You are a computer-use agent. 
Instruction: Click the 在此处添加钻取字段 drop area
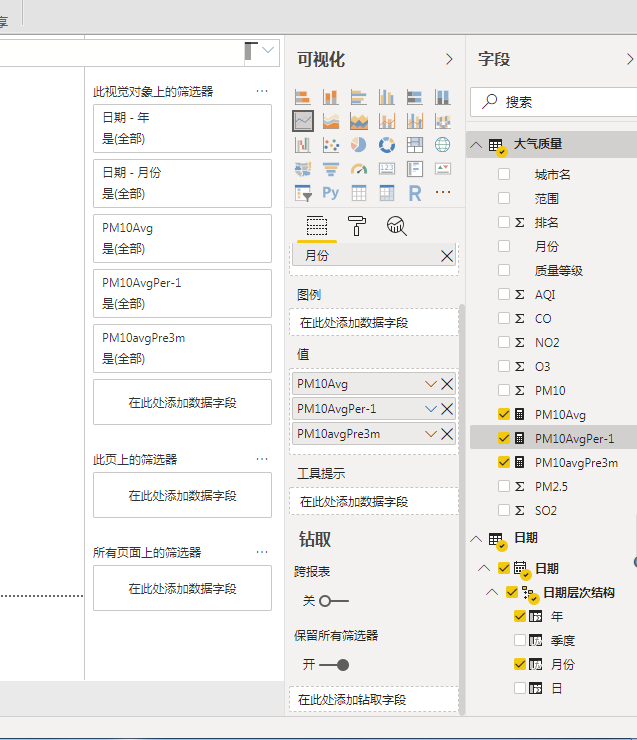(x=374, y=699)
